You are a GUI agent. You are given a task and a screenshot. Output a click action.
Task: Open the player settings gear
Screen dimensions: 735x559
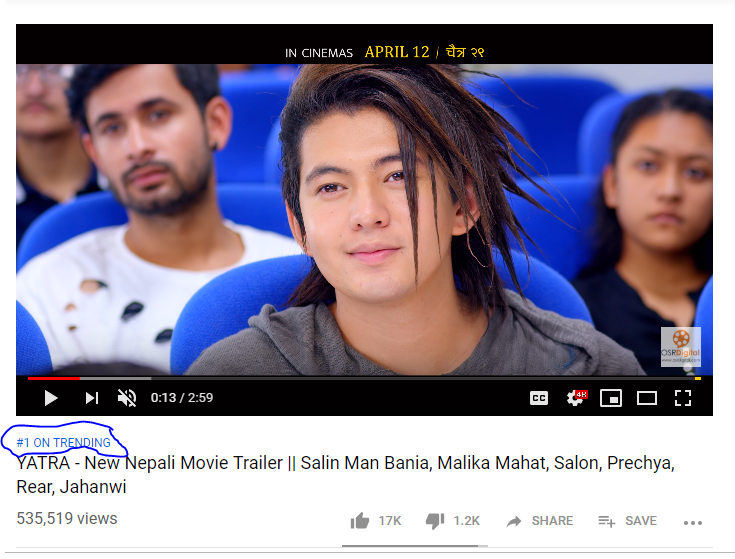coord(575,398)
